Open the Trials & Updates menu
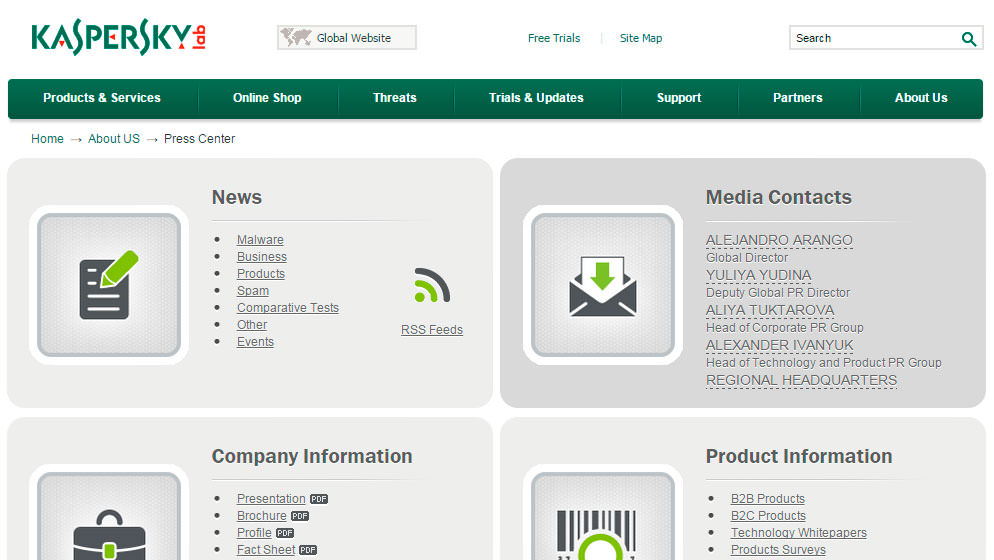Screen dimensions: 994x560 click(536, 98)
